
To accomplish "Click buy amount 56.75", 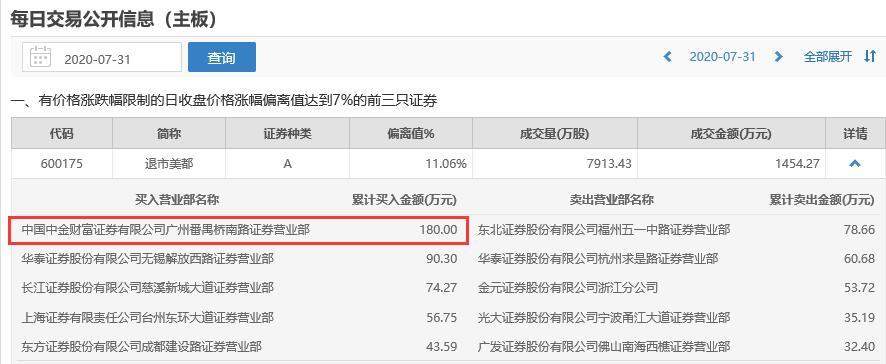I will tap(441, 317).
